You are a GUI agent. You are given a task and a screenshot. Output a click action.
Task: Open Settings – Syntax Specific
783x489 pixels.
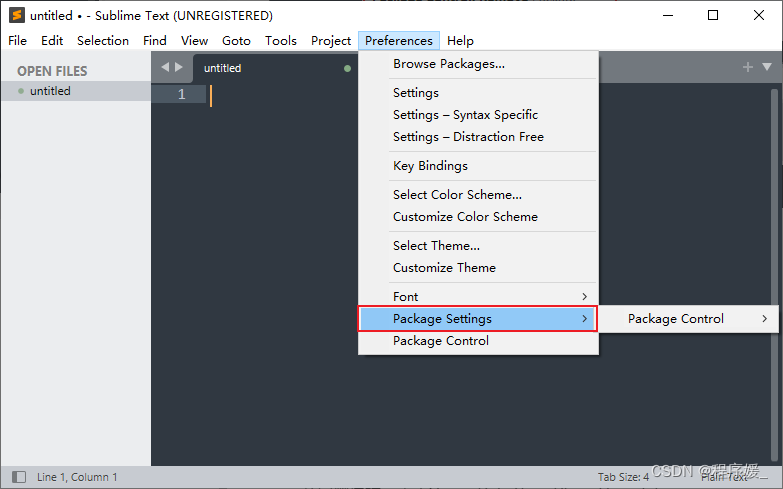[465, 115]
